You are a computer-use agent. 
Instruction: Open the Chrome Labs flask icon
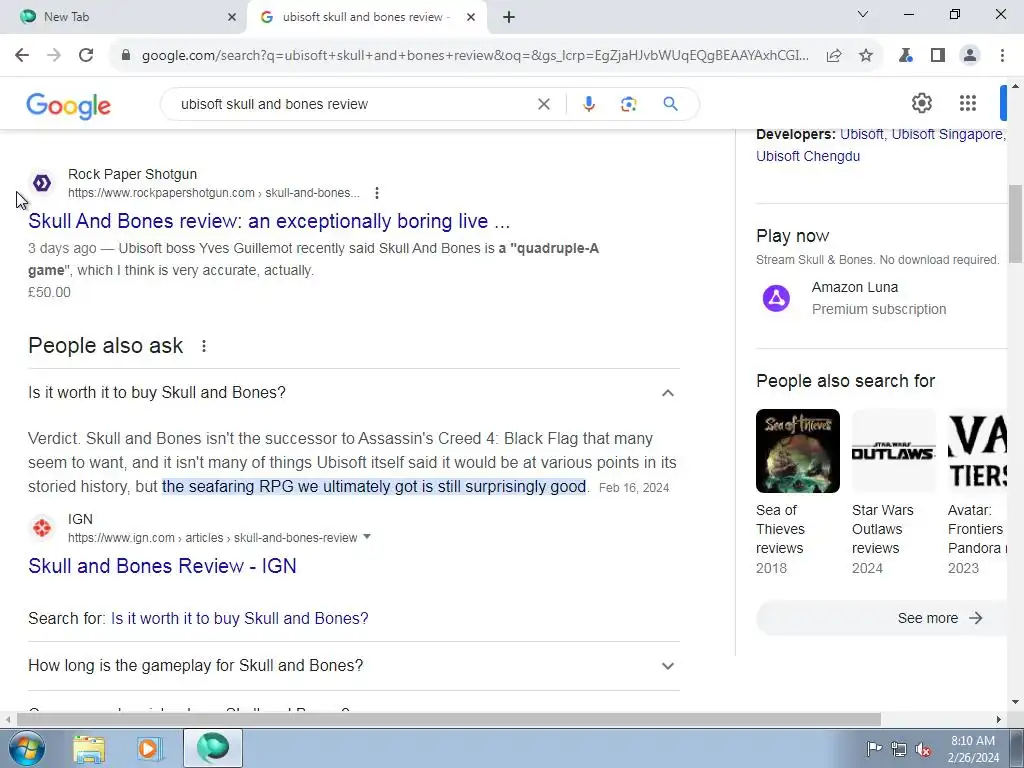(906, 56)
